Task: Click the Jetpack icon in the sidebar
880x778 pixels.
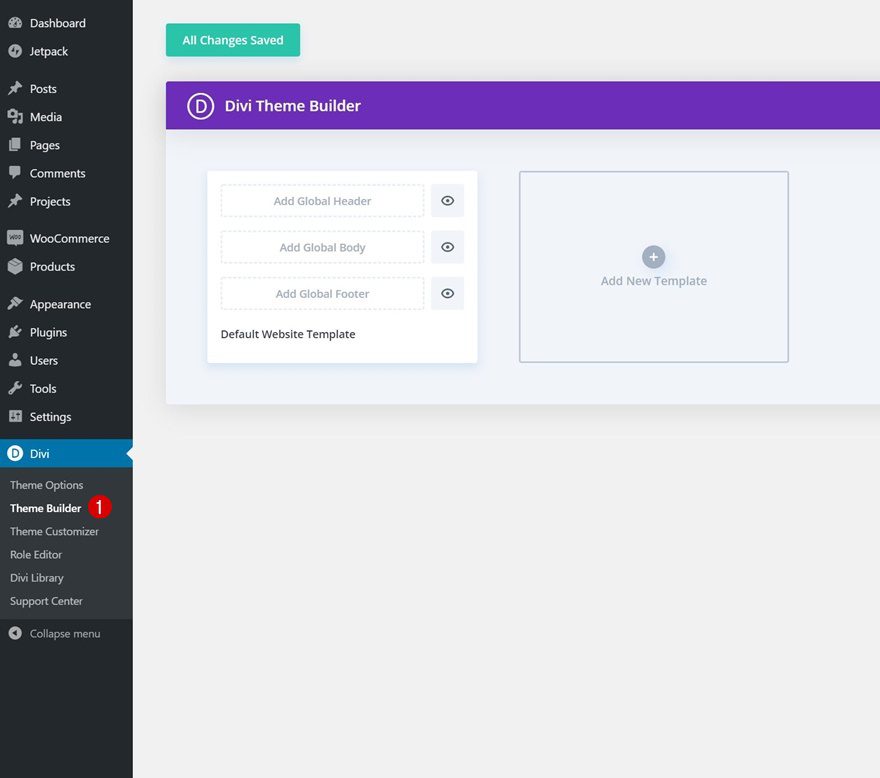Action: [x=18, y=50]
